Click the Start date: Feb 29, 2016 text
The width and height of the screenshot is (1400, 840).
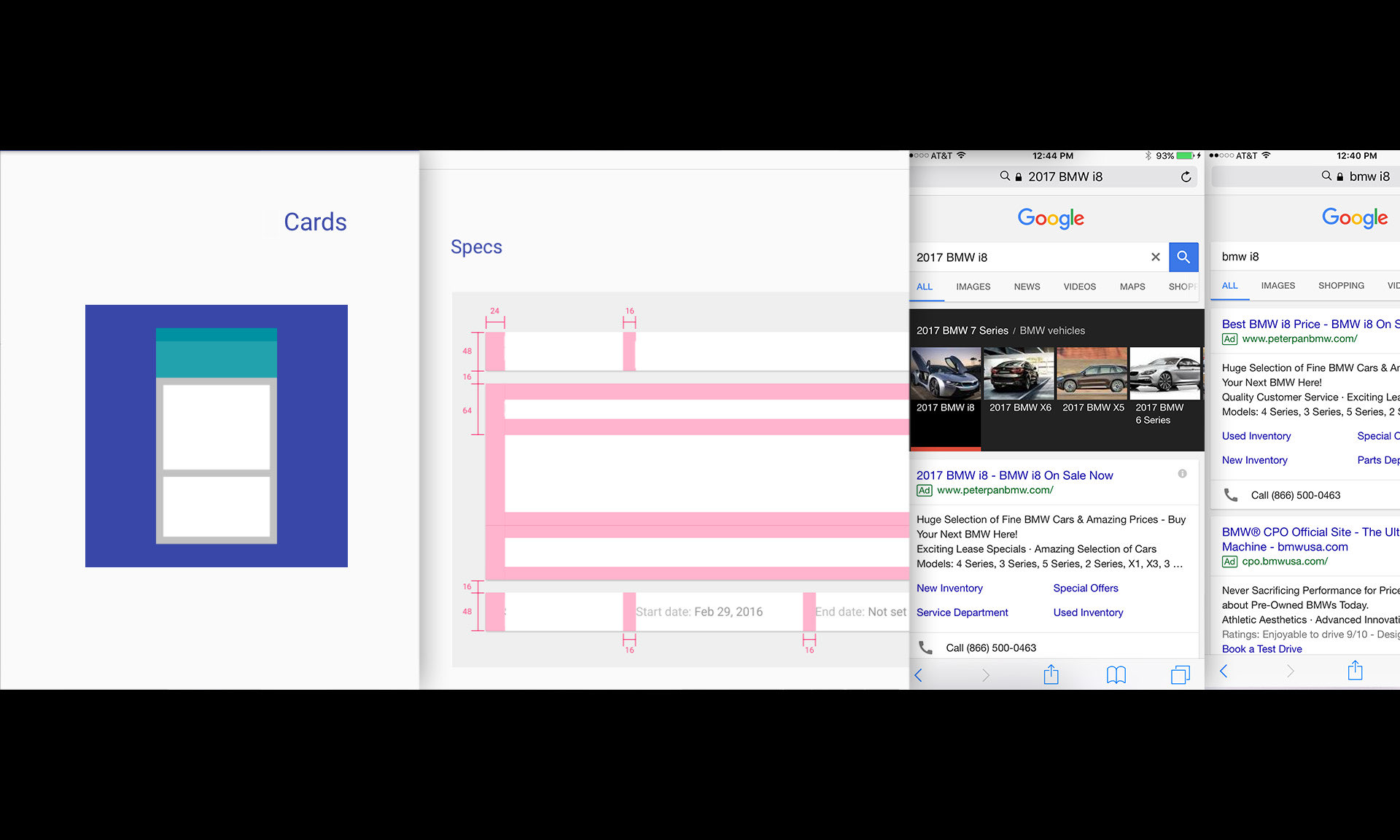[x=699, y=612]
